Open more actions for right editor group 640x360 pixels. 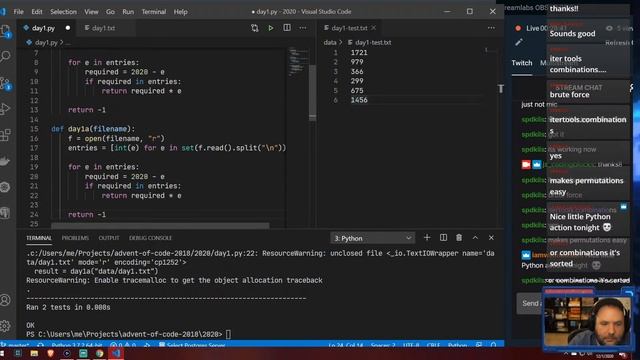(x=491, y=28)
